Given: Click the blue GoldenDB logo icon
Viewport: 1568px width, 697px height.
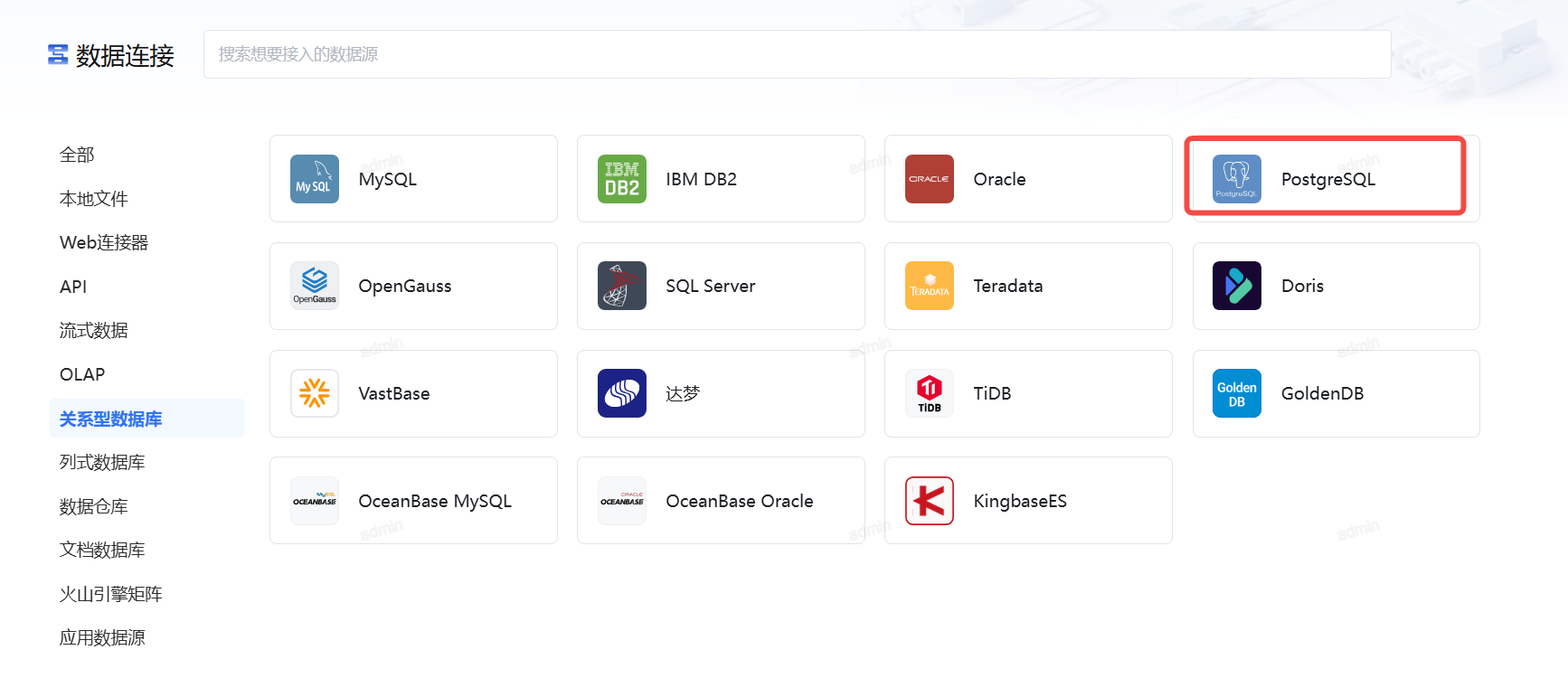Looking at the screenshot, I should click(x=1237, y=393).
